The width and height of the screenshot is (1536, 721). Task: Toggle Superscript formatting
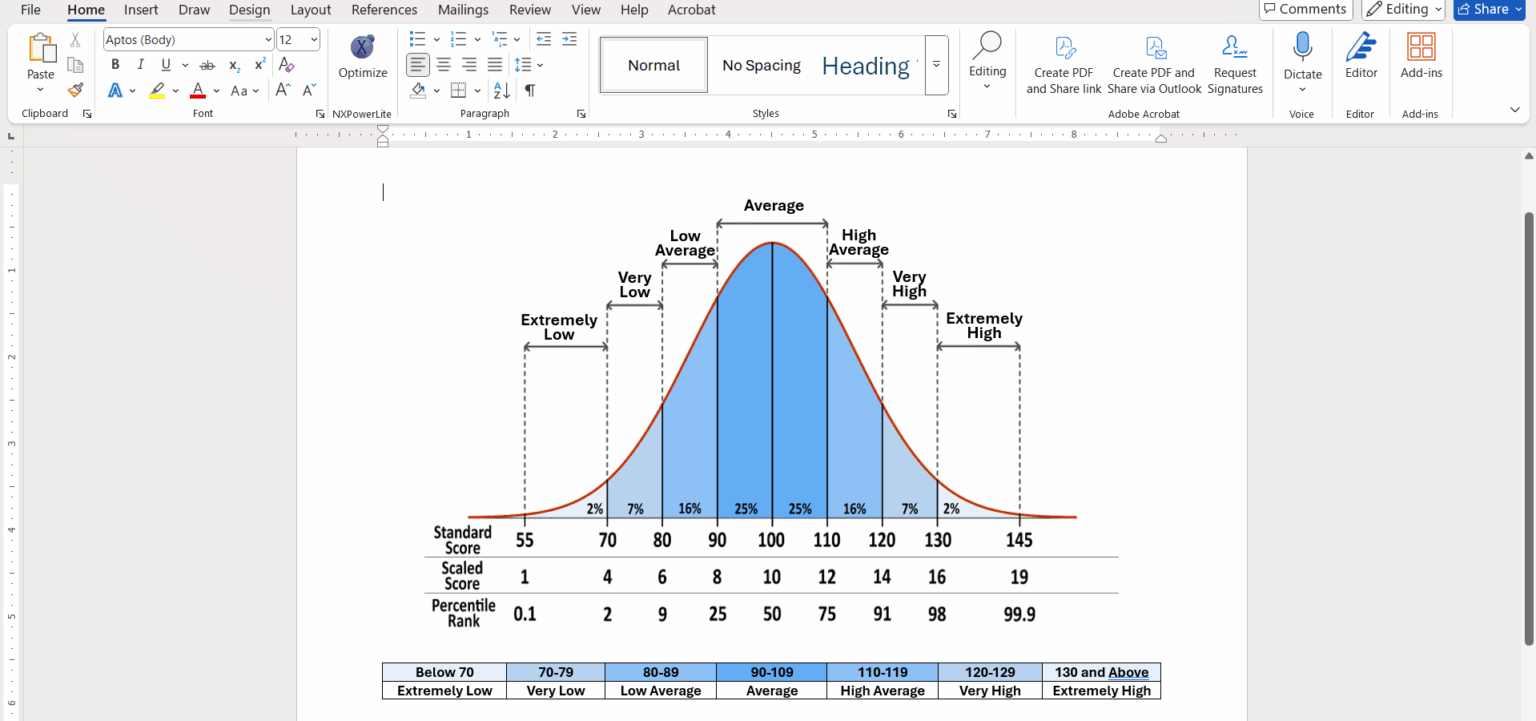pyautogui.click(x=258, y=62)
